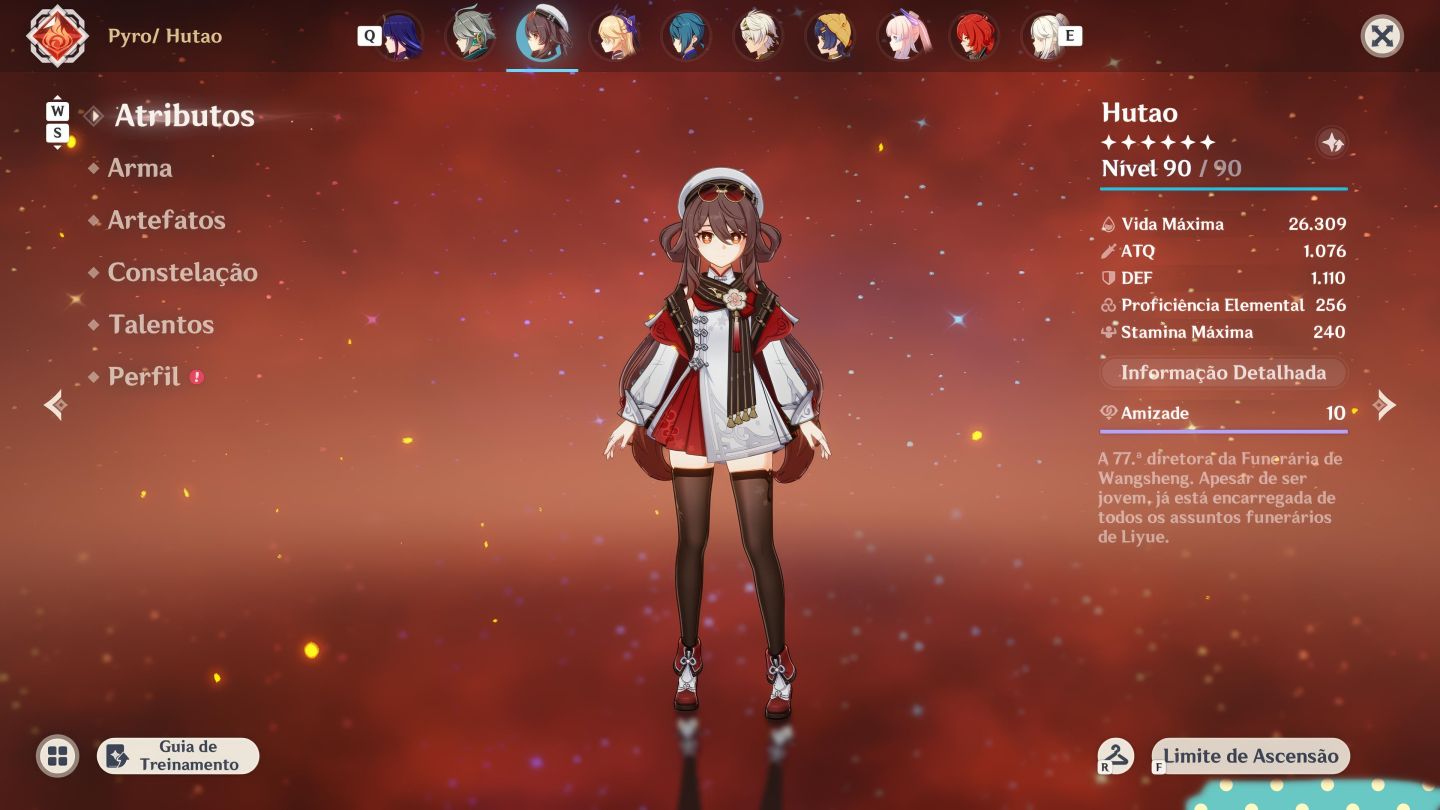Click the Vida Máxima stat row
Viewport: 1440px width, 810px height.
(x=1223, y=224)
